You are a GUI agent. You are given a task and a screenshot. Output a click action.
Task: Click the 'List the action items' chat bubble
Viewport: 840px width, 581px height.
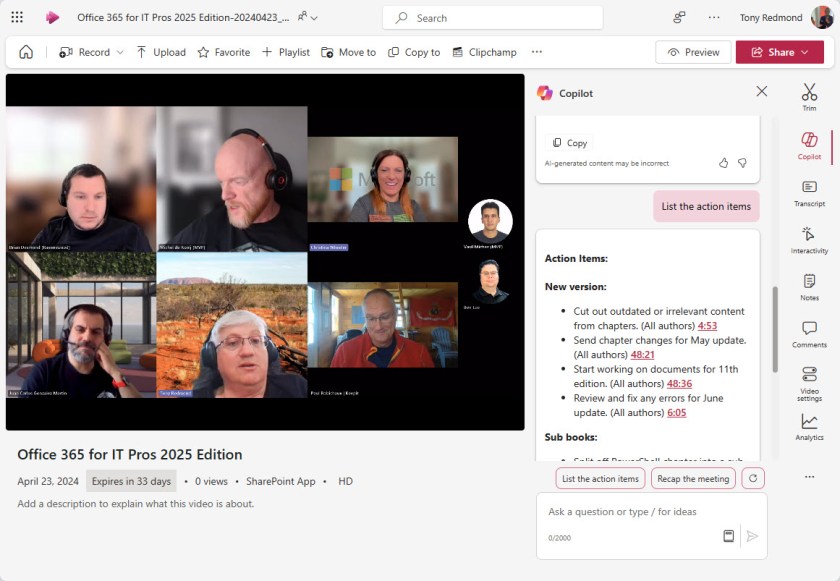point(706,206)
